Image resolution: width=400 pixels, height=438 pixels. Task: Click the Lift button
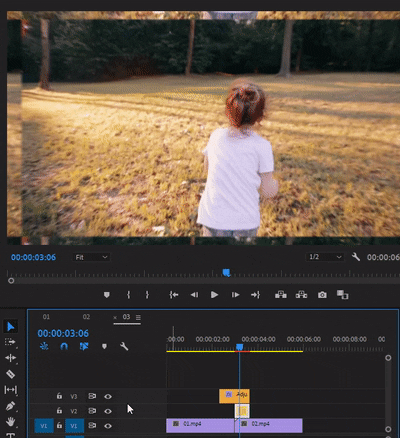281,295
